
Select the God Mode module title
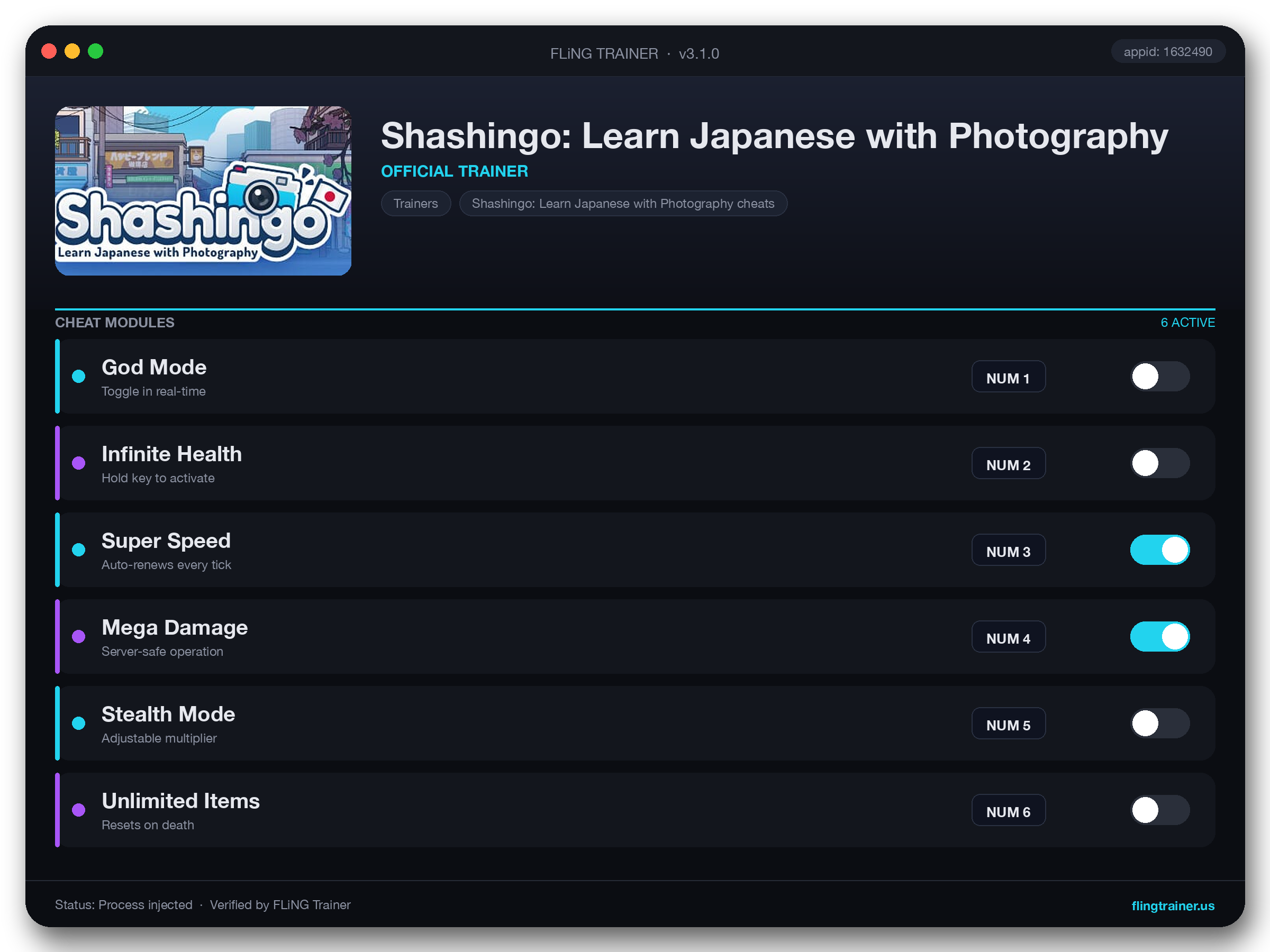tap(154, 367)
